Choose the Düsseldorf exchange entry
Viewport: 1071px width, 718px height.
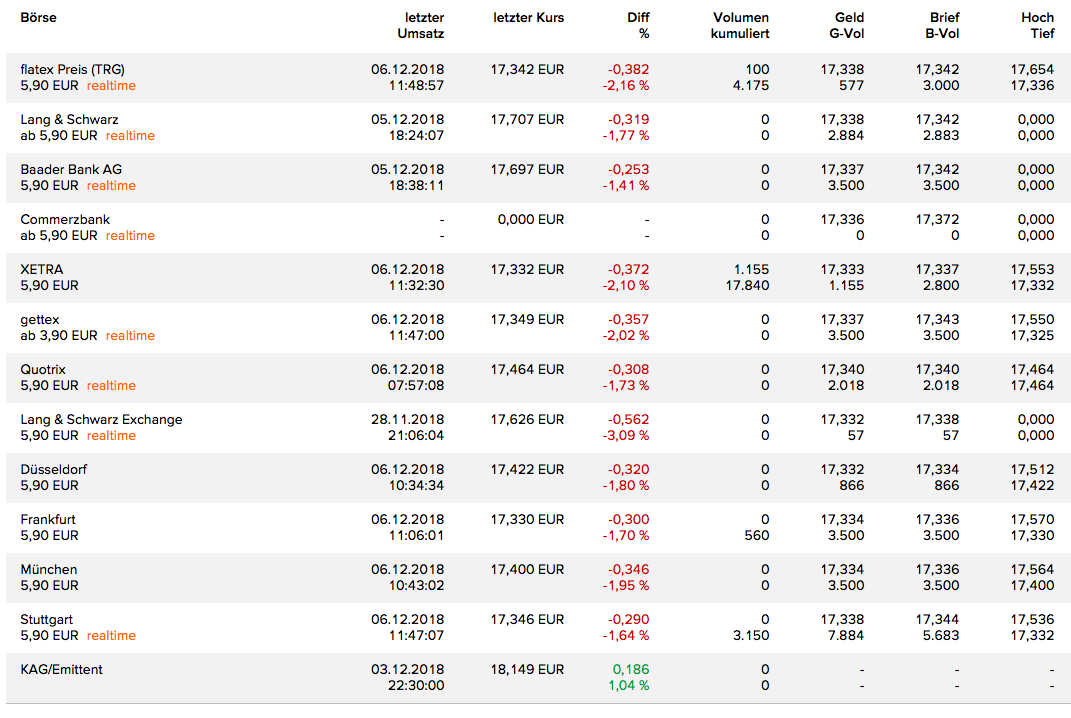pos(54,470)
